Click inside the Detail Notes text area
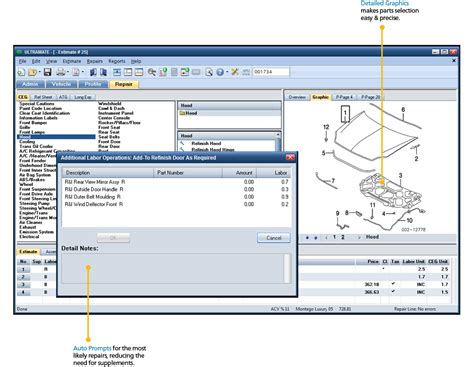Screen dimensions: 474x367 click(x=173, y=269)
